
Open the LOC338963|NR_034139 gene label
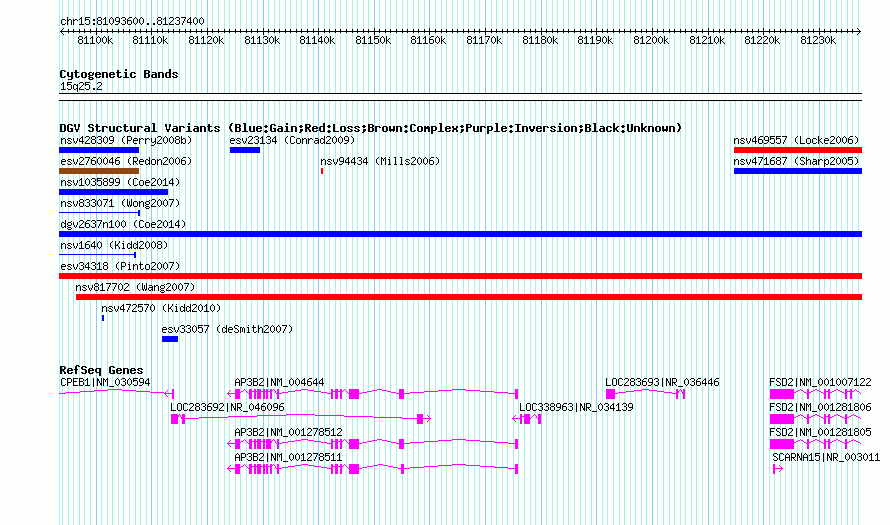tap(576, 408)
